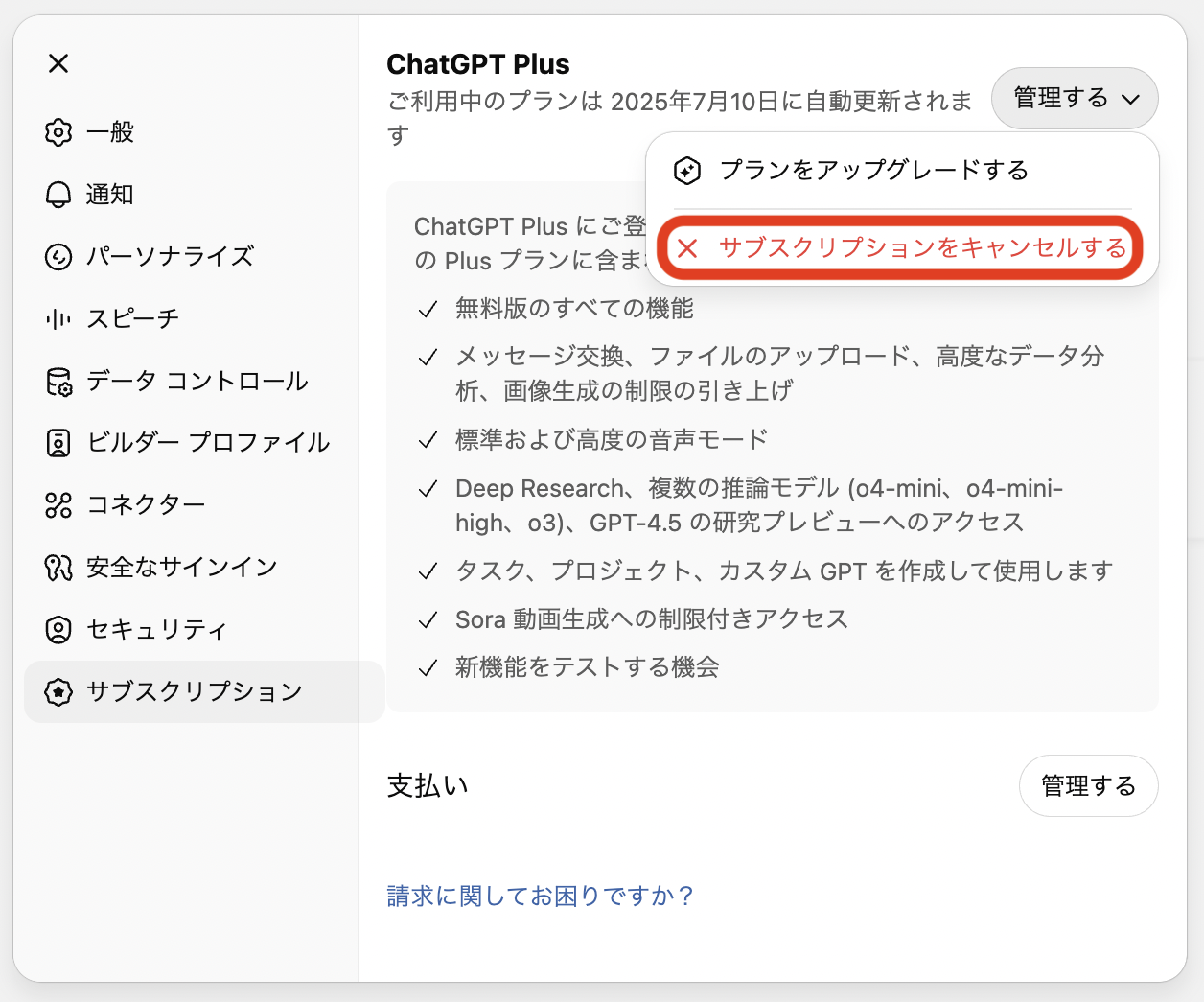1204x1002 pixels.
Task: Select the ビルダー プロファイル profile icon
Action: (58, 443)
